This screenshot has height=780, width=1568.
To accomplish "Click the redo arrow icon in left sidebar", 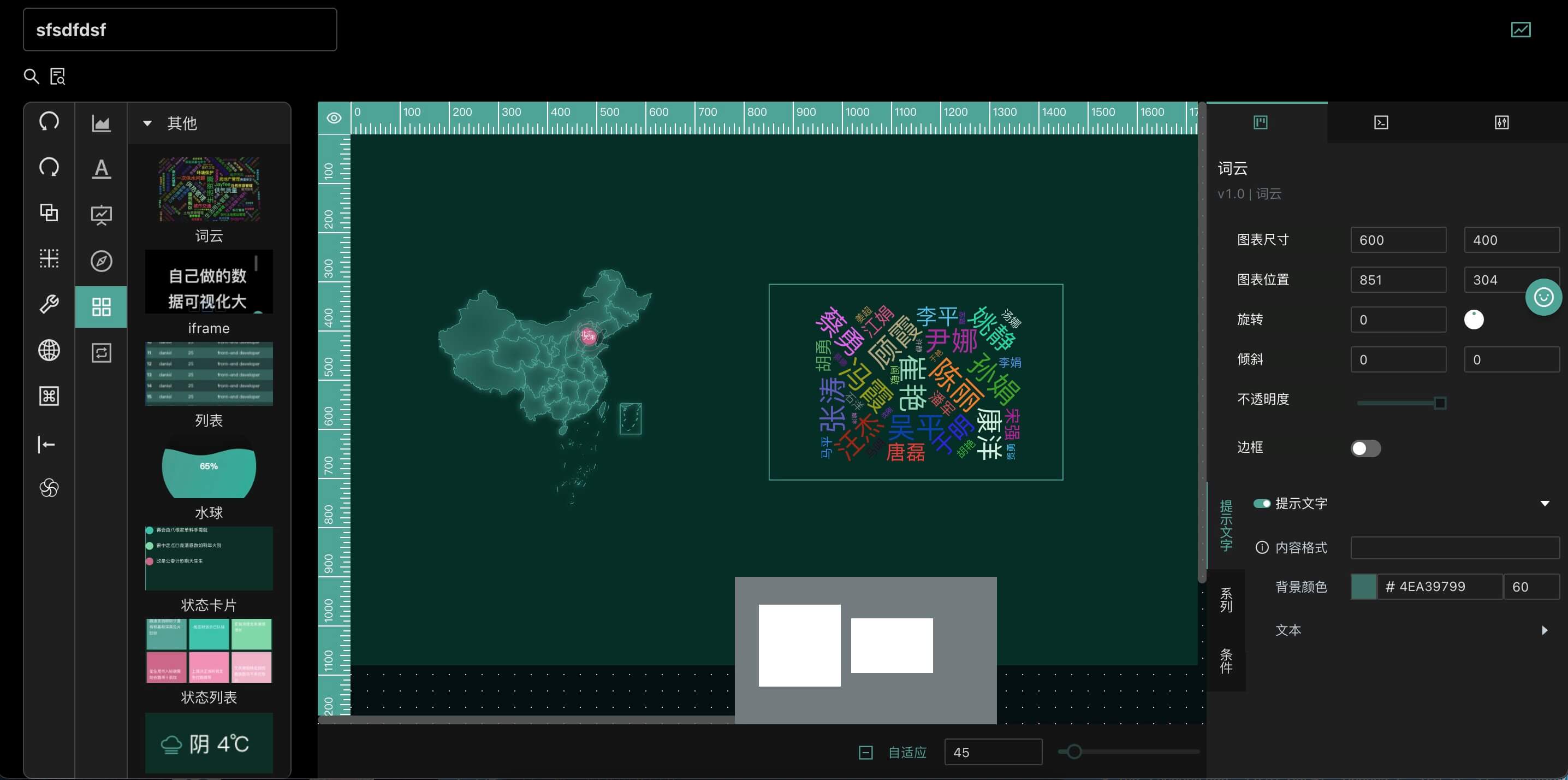I will tap(49, 167).
